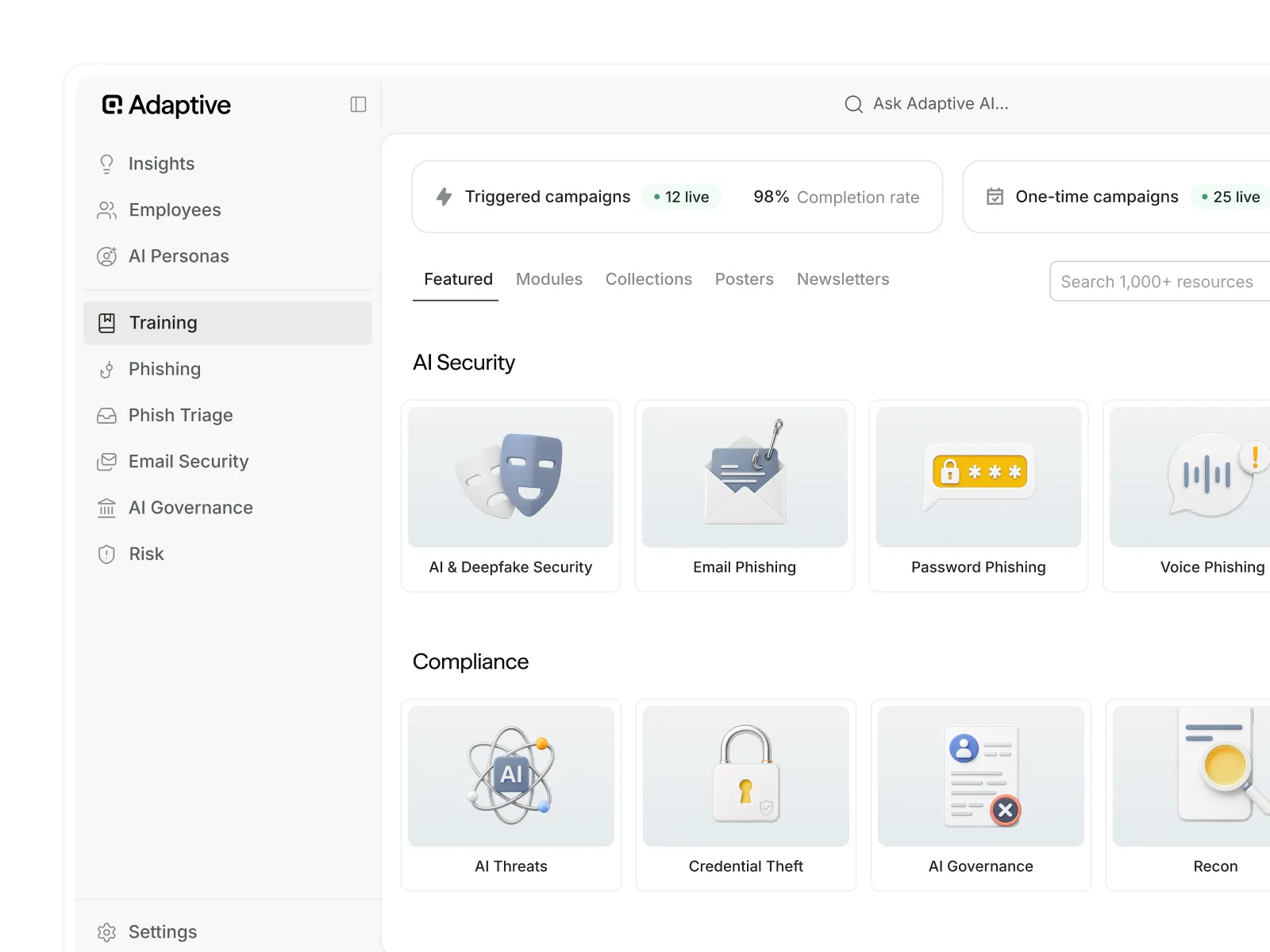Click the Risk shield icon
This screenshot has height=952, width=1270.
coord(106,554)
